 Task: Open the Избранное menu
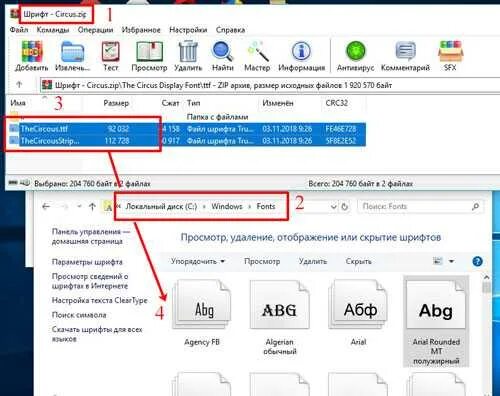pos(141,30)
